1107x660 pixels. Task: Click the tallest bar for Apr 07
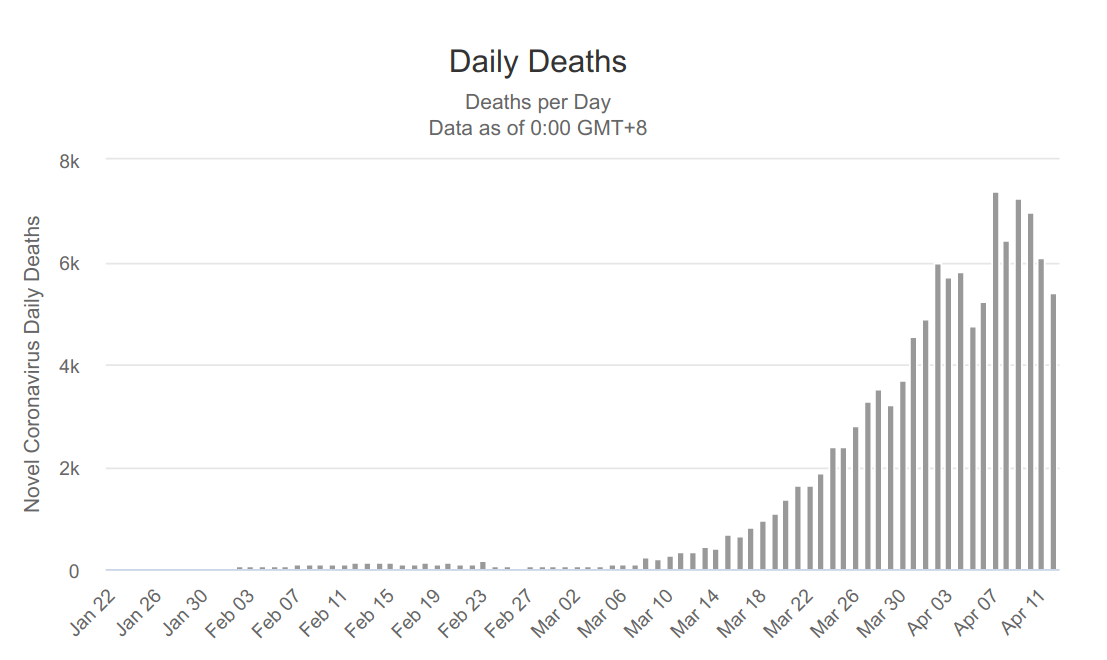(x=995, y=381)
